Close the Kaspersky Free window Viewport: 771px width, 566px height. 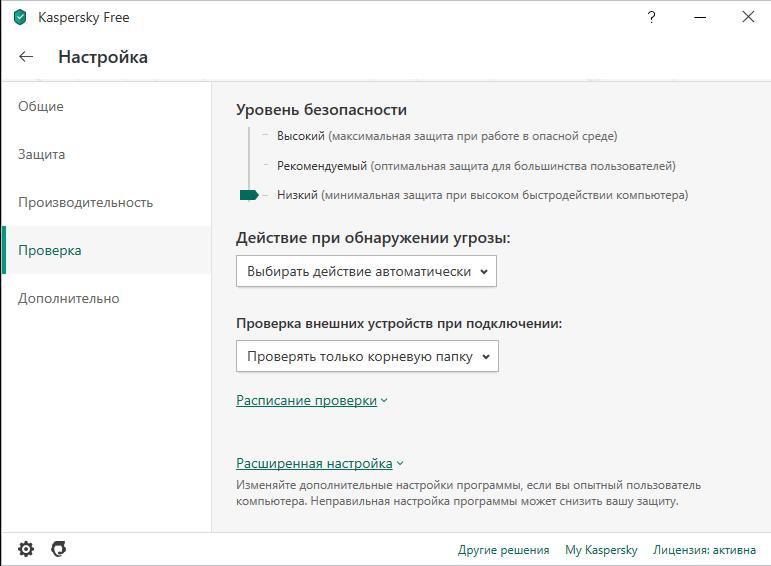click(x=748, y=17)
